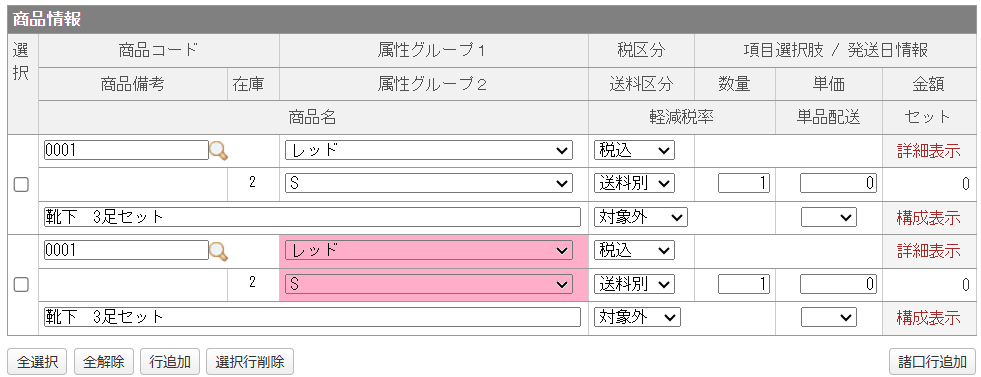Click magnifier search icon in second product row
This screenshot has height=377, width=981.
tap(218, 251)
